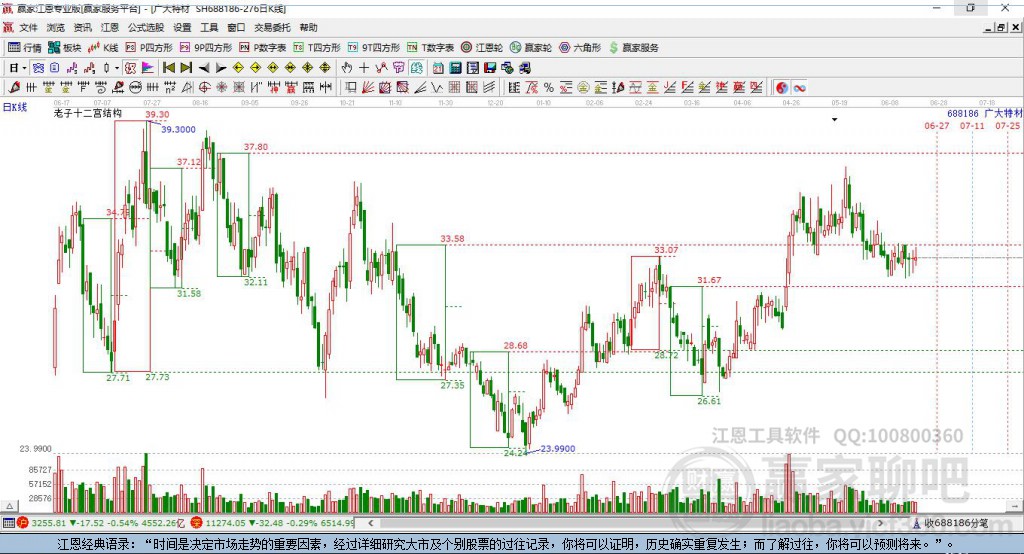This screenshot has width=1024, height=554.
Task: Open the 资讯 menu
Action: tap(82, 27)
